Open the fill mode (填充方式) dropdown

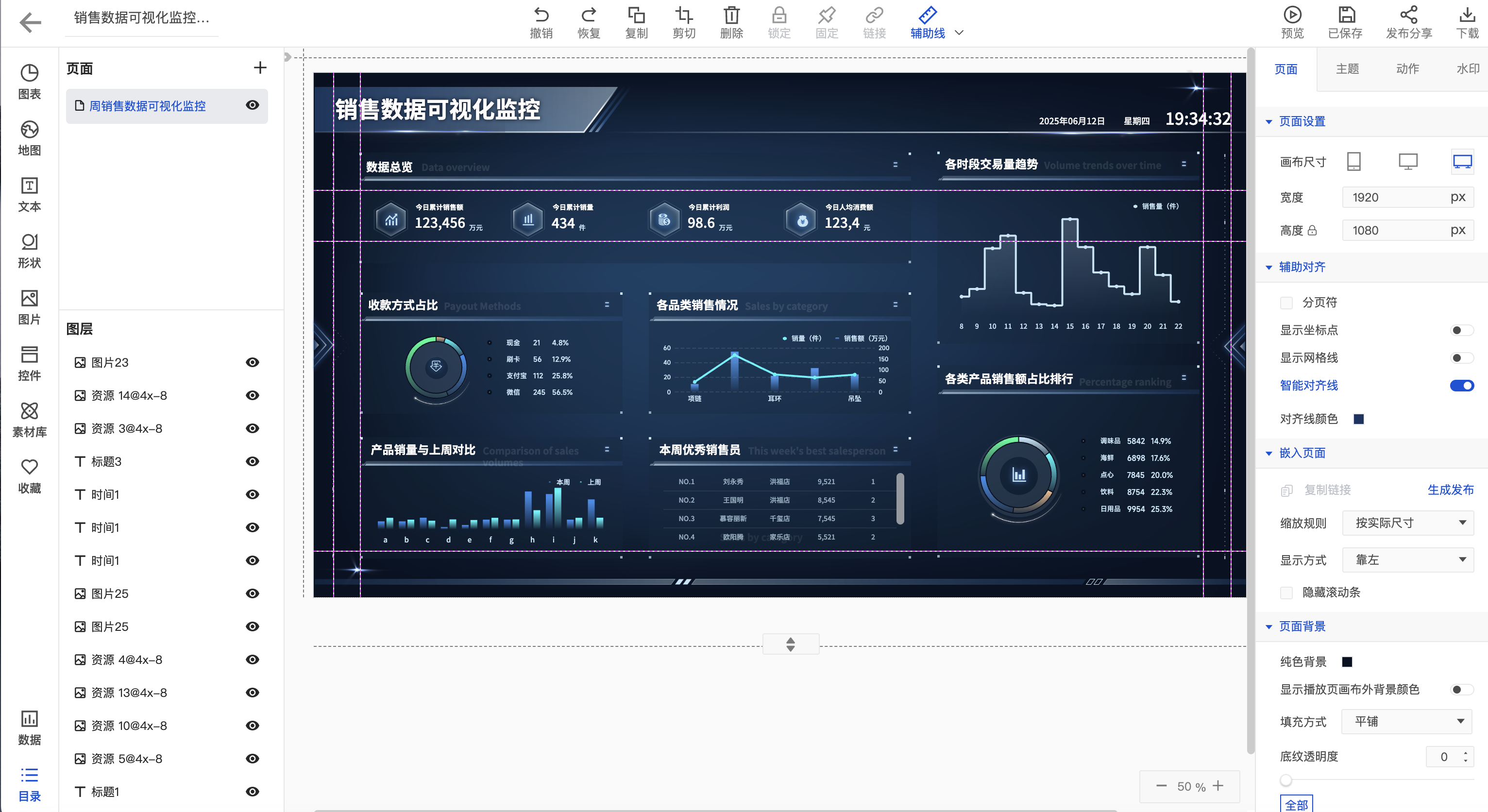tap(1407, 721)
